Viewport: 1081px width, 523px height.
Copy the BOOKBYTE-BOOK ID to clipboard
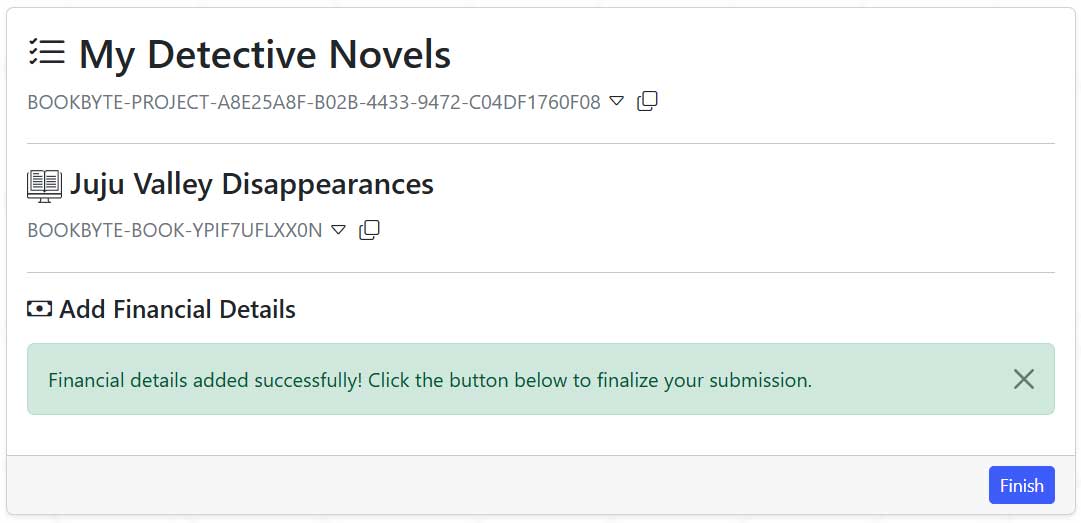point(369,230)
